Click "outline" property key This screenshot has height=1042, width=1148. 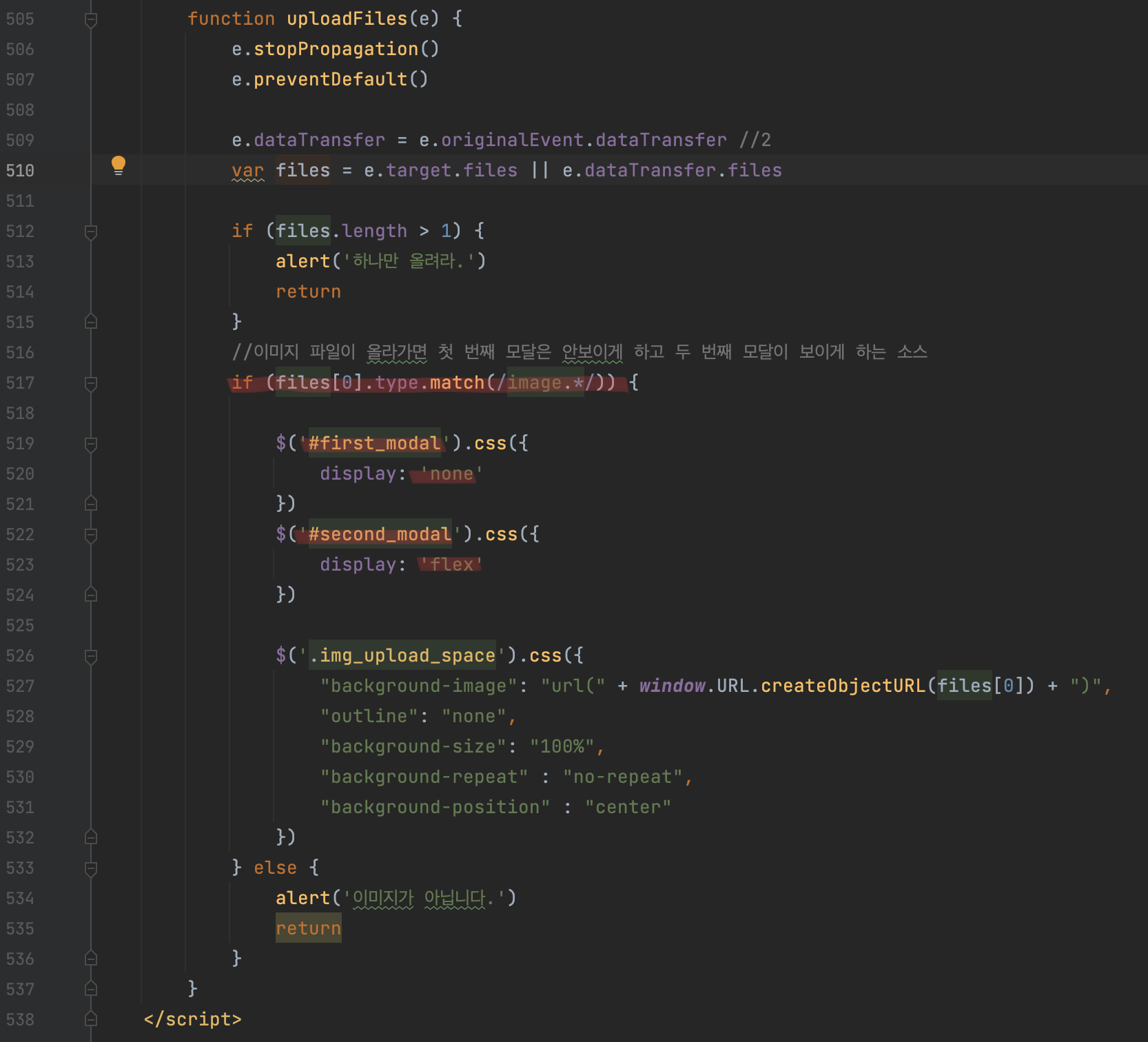click(x=369, y=716)
